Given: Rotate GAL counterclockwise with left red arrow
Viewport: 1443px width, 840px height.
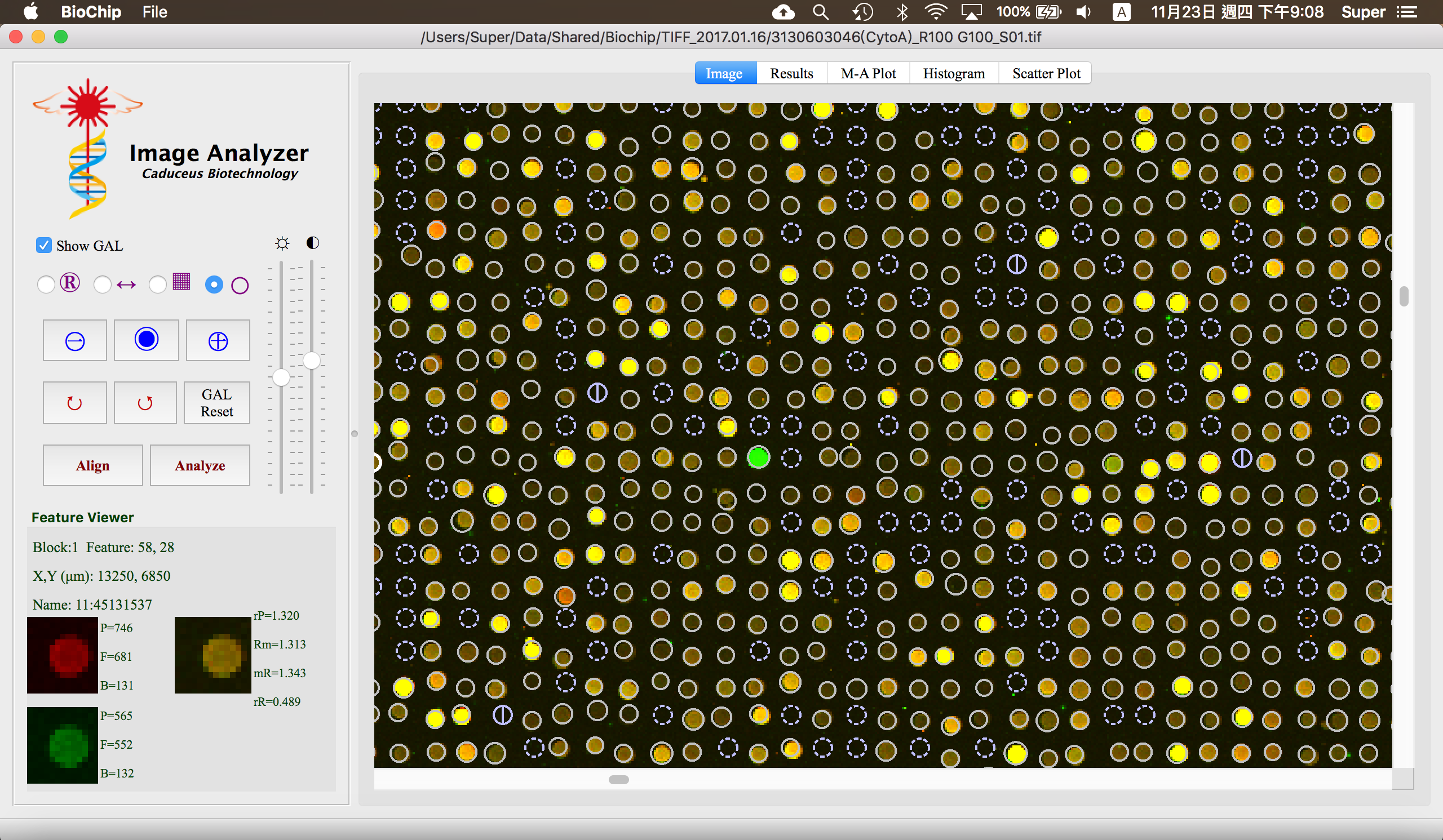Looking at the screenshot, I should (x=74, y=403).
